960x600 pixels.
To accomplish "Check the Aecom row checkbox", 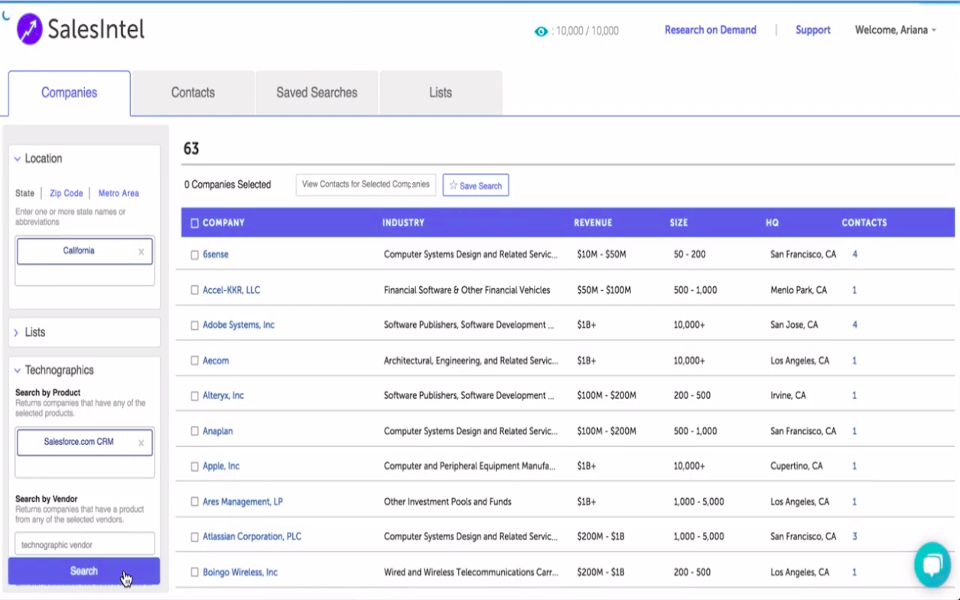I will (195, 361).
